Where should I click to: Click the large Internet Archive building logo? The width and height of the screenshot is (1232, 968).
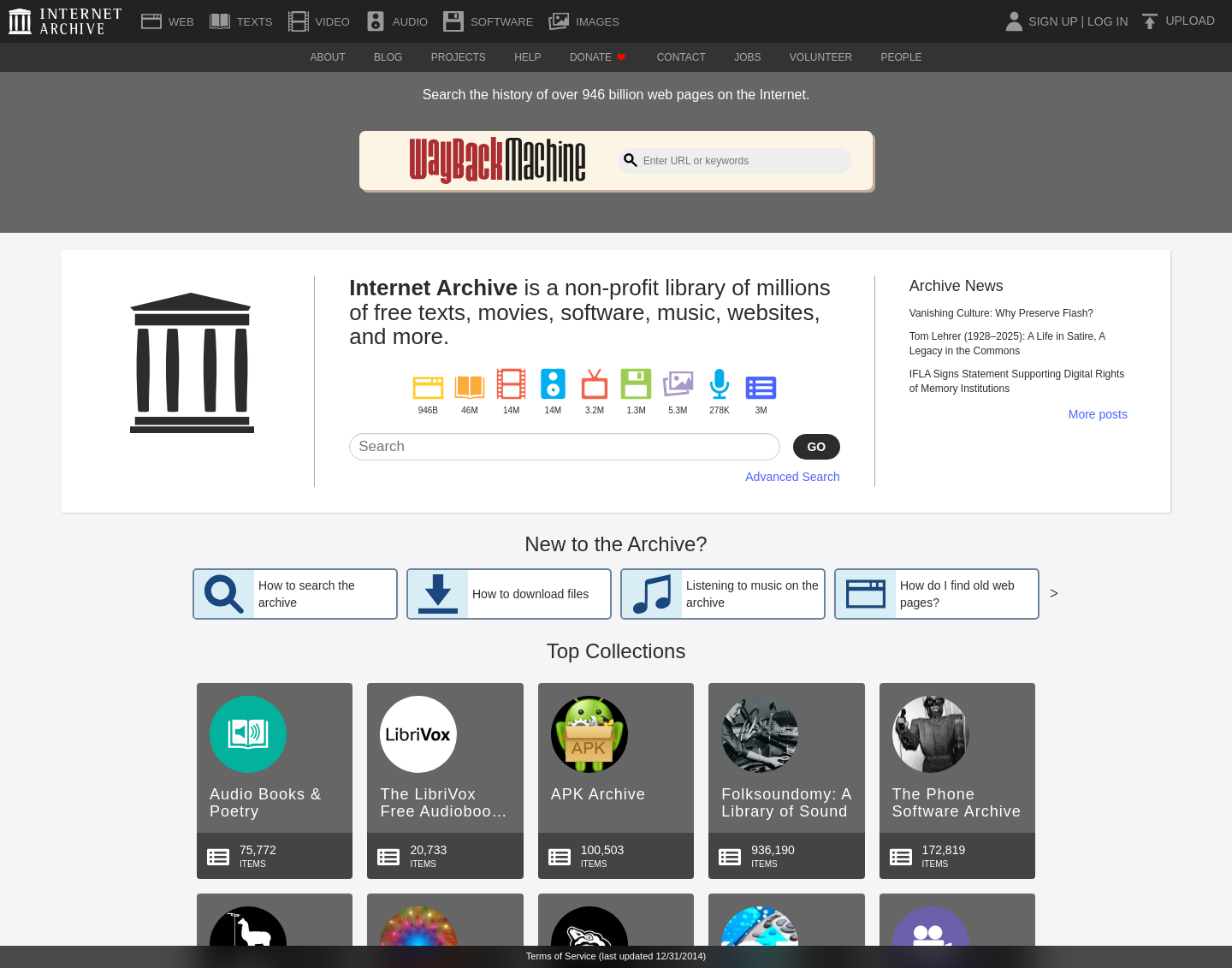tap(192, 363)
